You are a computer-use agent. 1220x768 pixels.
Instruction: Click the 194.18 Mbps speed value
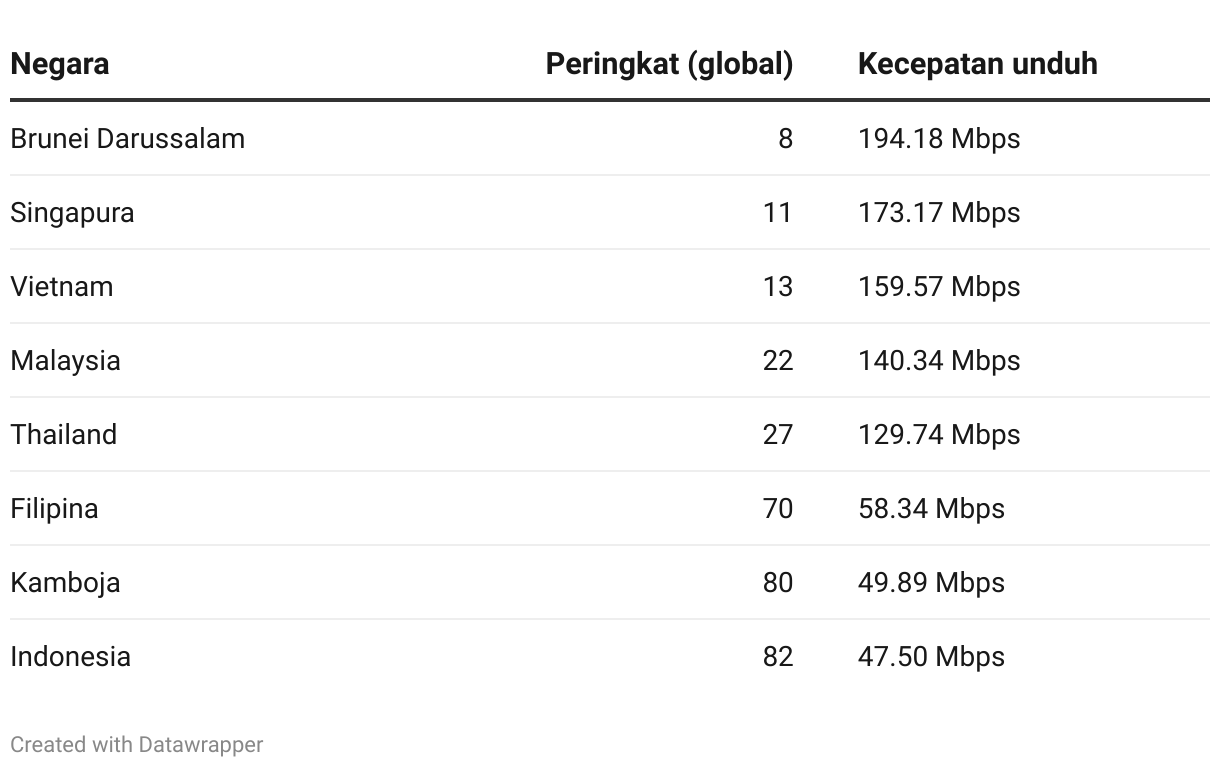coord(939,138)
